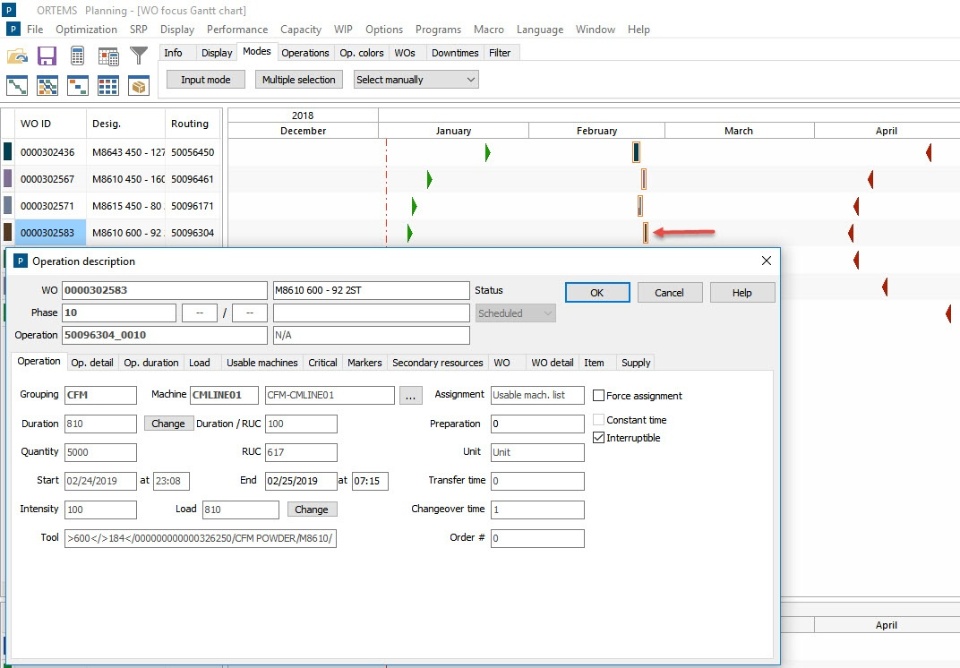The width and height of the screenshot is (960, 668).
Task: Click the Preparation input field
Action: [x=538, y=424]
